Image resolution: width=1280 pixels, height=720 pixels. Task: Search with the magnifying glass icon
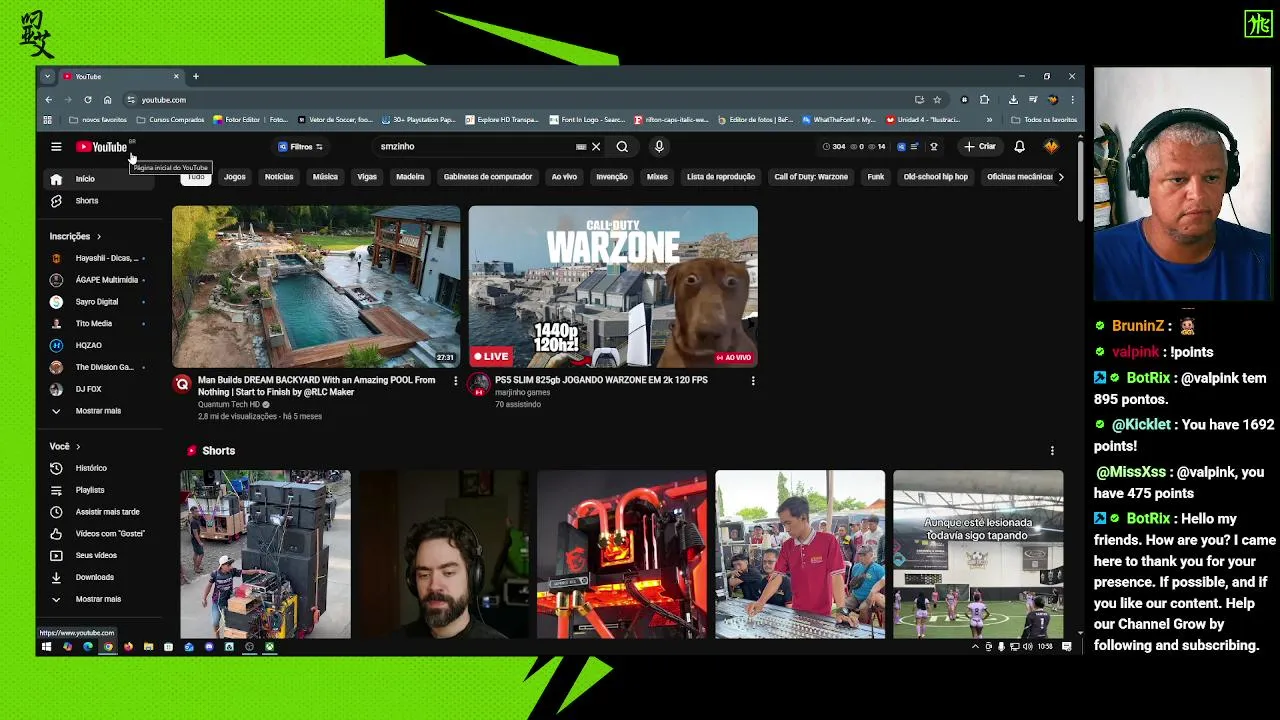622,147
